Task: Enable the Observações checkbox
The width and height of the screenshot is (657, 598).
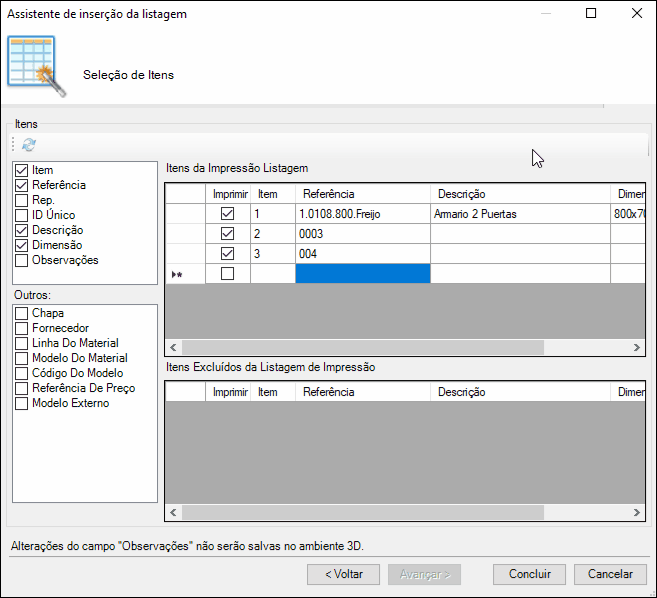Action: click(x=21, y=261)
